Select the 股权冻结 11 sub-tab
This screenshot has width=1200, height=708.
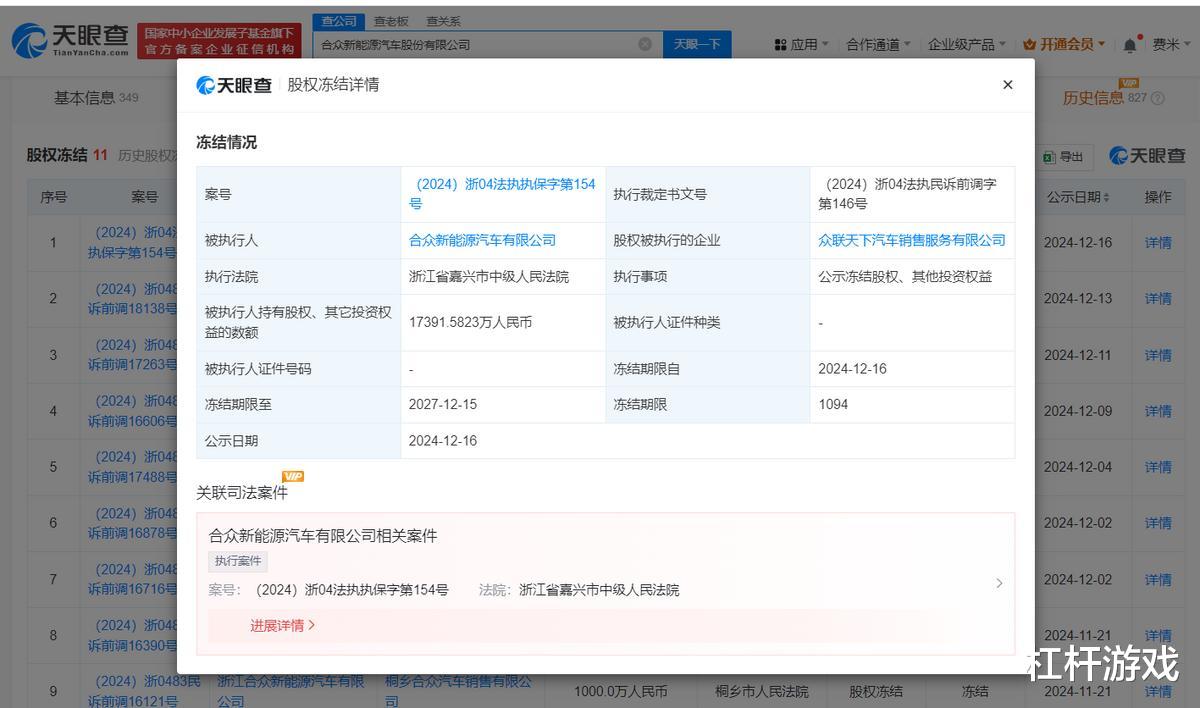(66, 155)
